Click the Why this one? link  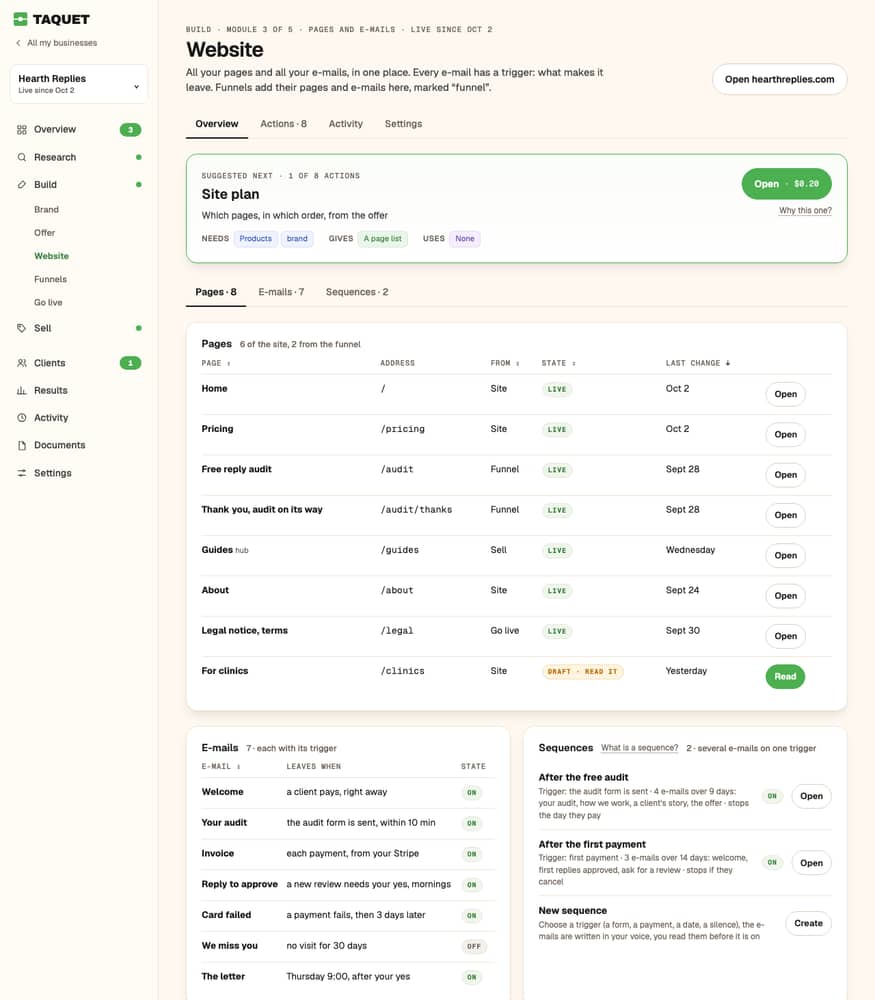[x=805, y=210]
